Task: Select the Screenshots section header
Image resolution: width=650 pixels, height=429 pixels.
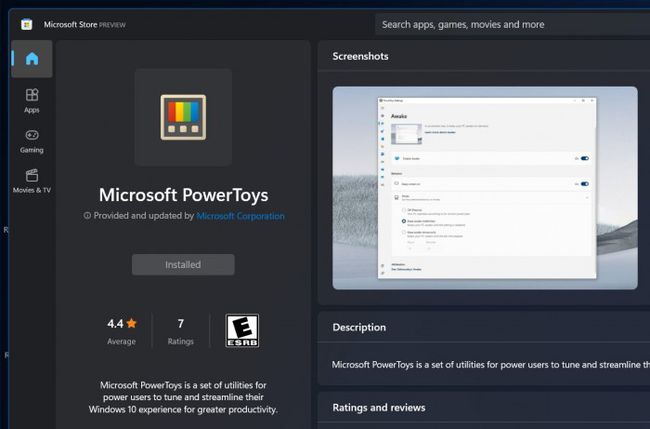Action: click(361, 56)
